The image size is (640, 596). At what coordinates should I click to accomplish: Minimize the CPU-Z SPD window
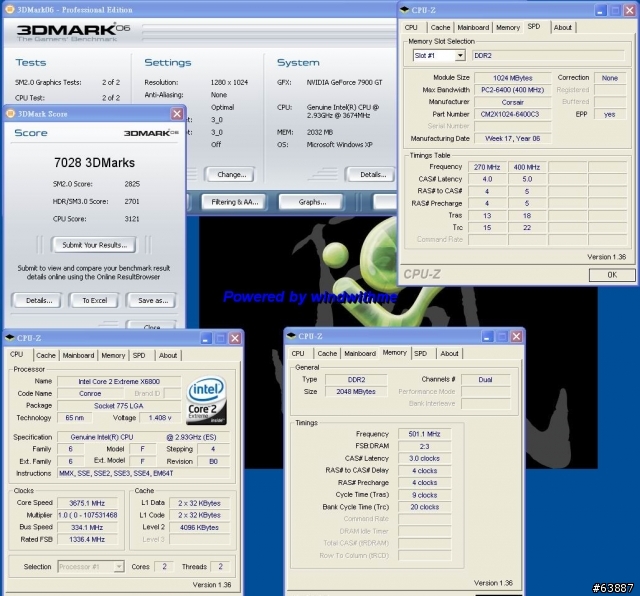click(600, 10)
